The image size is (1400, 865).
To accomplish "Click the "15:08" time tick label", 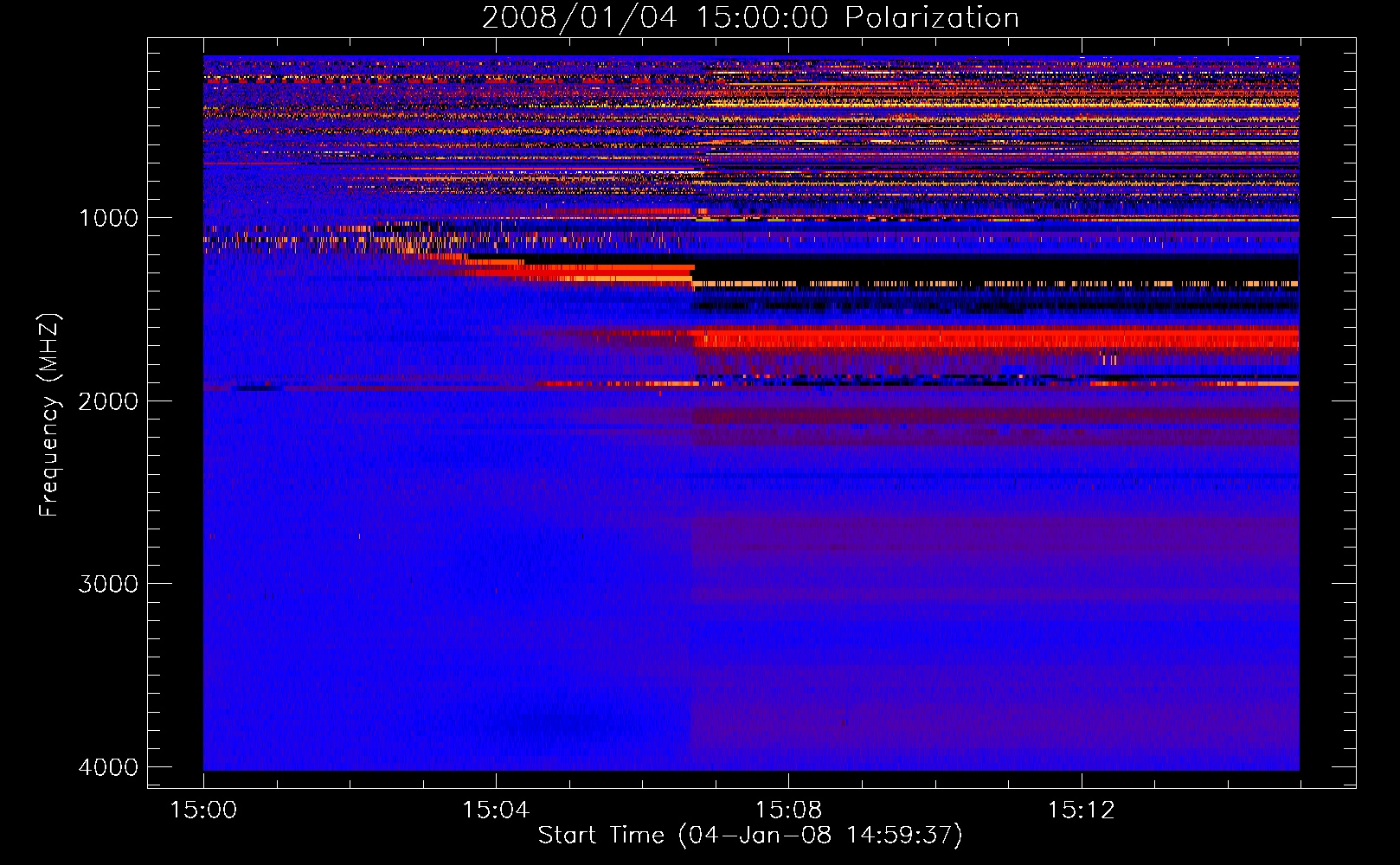I will tap(788, 811).
